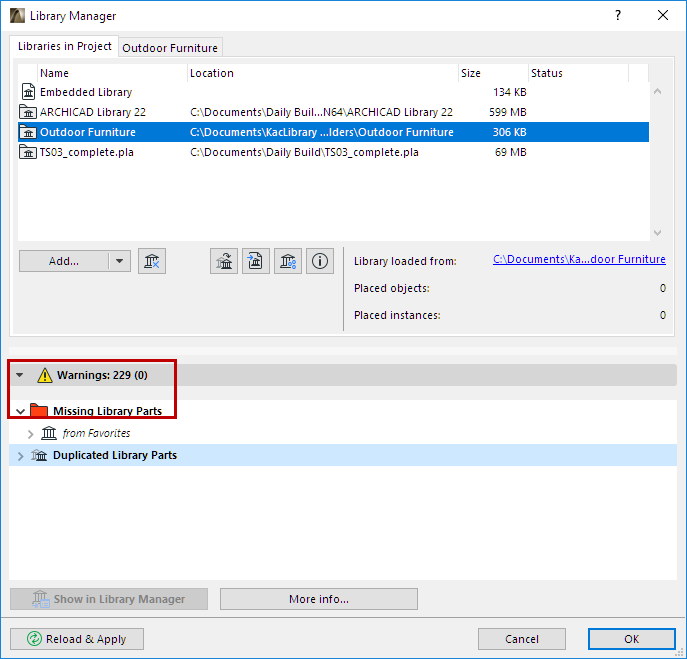Click the Duplicated Library Parts icon
The image size is (687, 659).
pos(39,455)
